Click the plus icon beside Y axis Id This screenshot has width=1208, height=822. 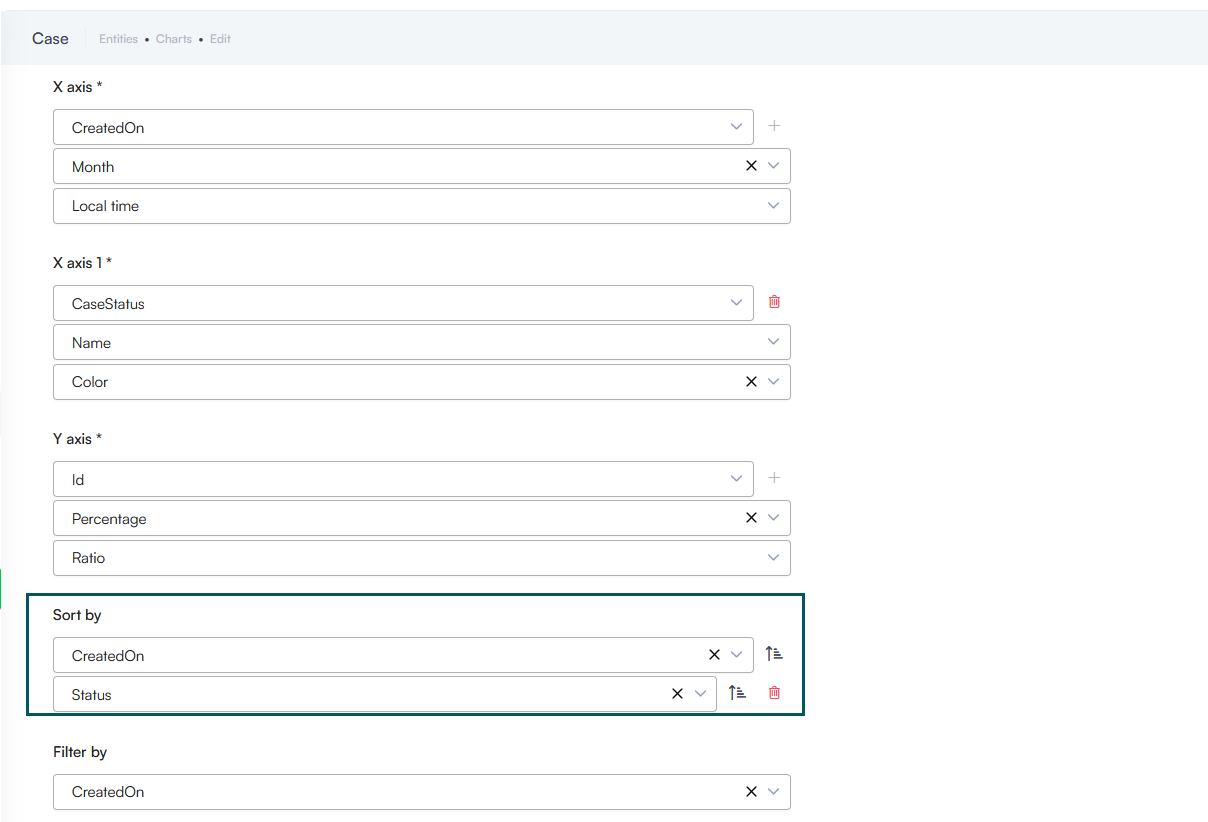pos(773,478)
